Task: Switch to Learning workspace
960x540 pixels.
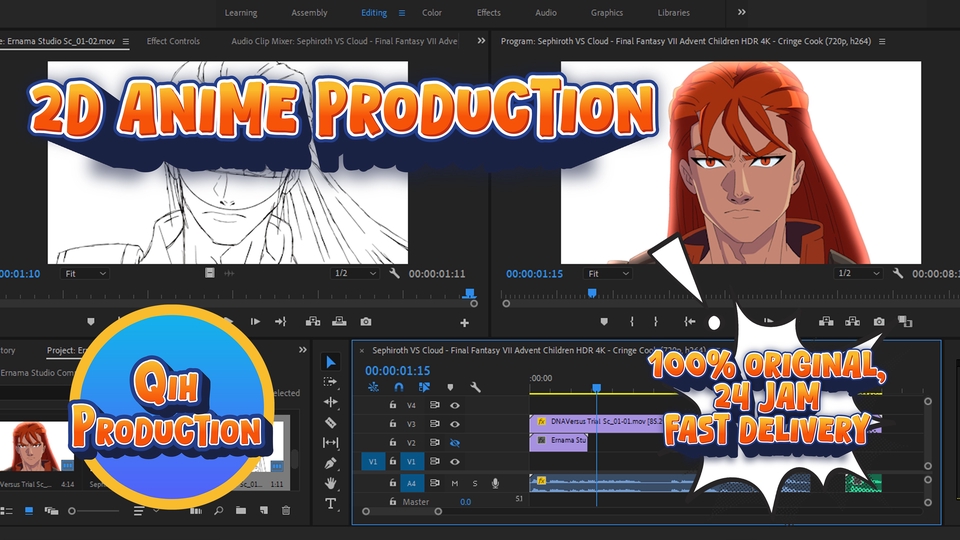Action: click(x=241, y=13)
